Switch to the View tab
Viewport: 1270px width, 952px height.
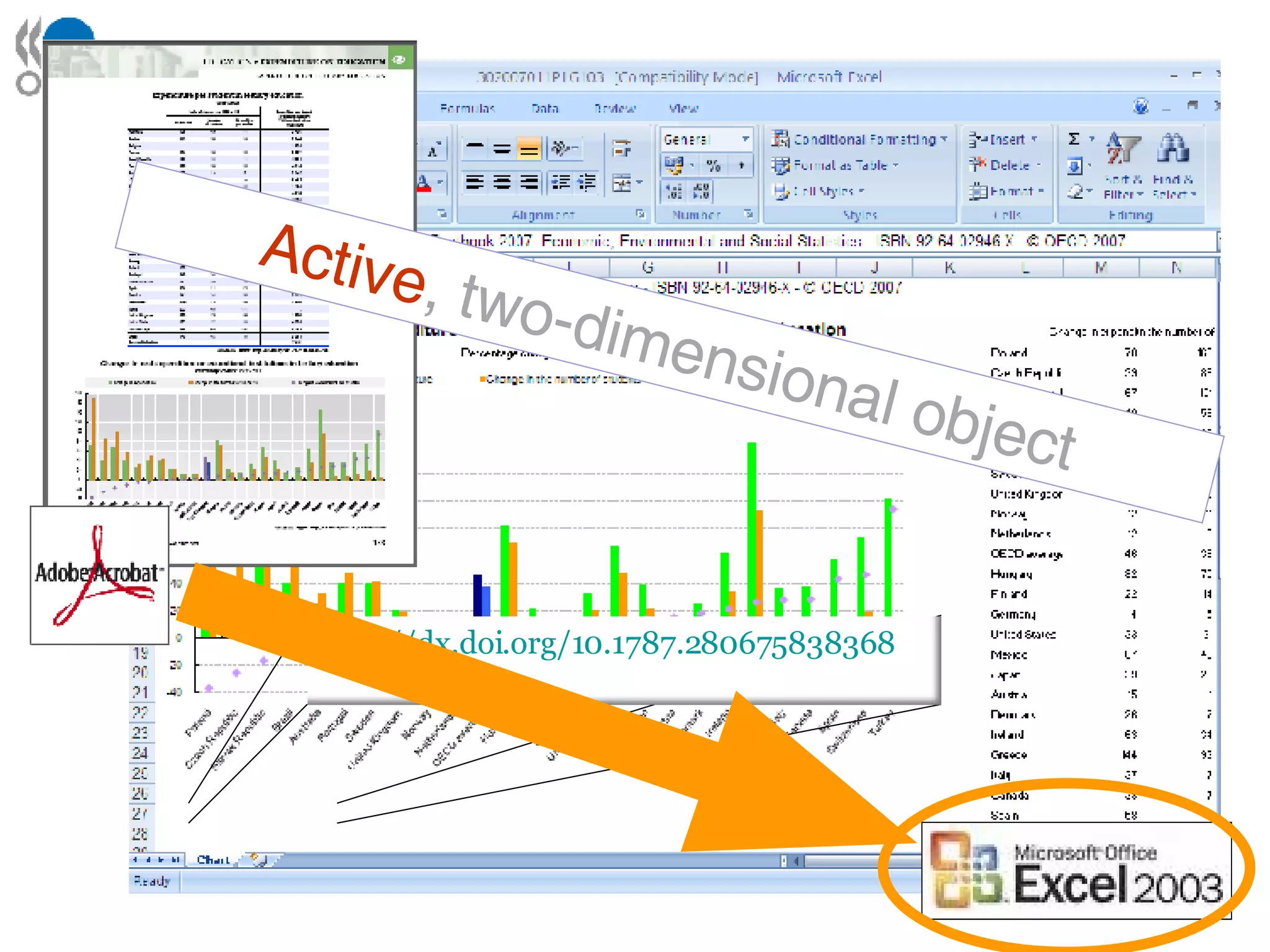coord(683,108)
